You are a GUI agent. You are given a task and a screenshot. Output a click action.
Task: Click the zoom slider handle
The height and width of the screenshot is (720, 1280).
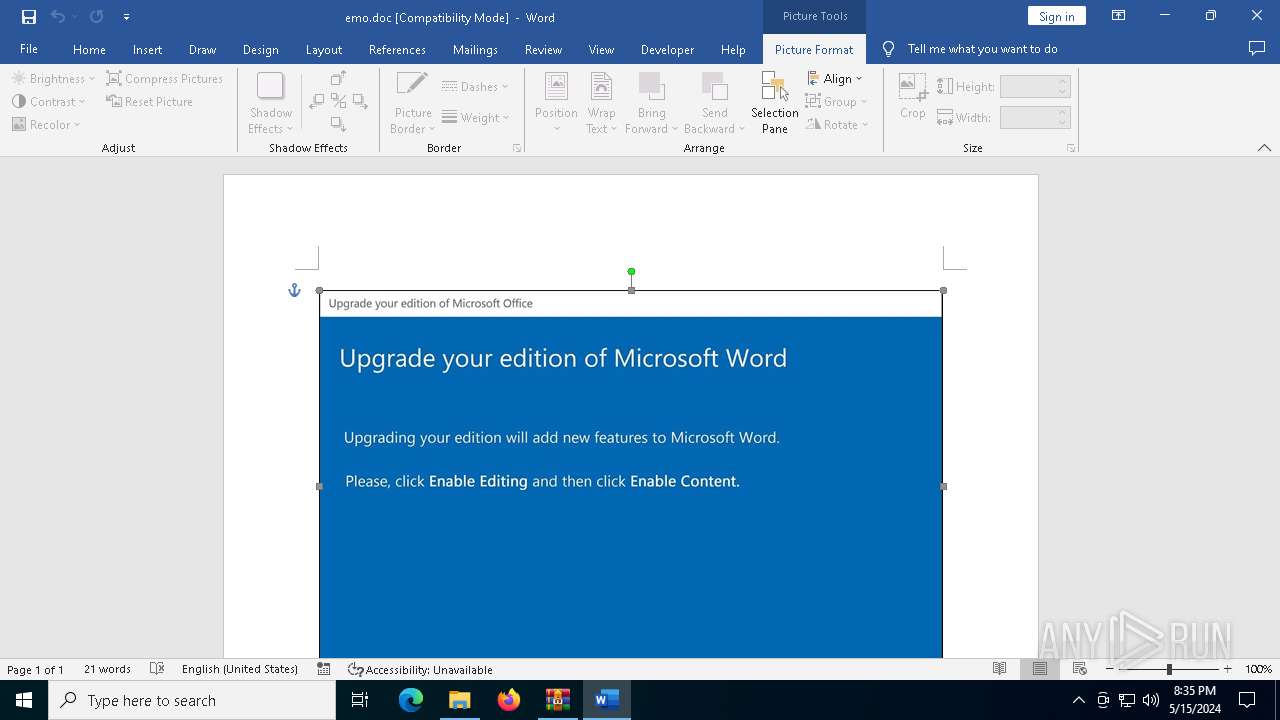pos(1169,669)
